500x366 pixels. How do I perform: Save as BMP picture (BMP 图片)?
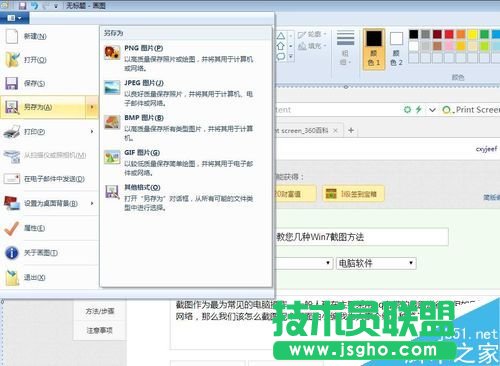point(186,127)
